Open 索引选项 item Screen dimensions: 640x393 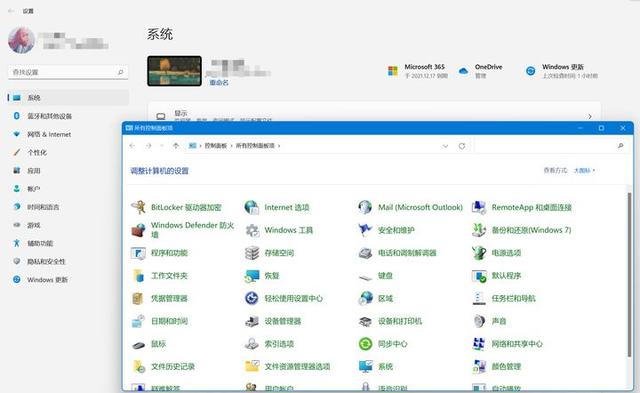[x=269, y=344]
